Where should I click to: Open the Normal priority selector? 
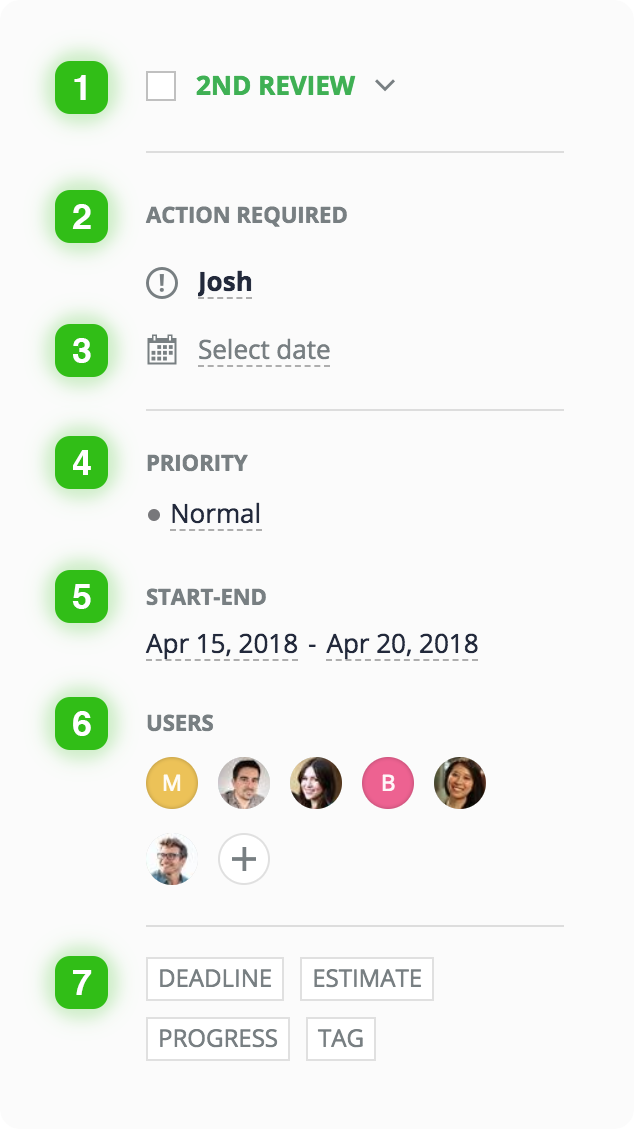point(216,514)
